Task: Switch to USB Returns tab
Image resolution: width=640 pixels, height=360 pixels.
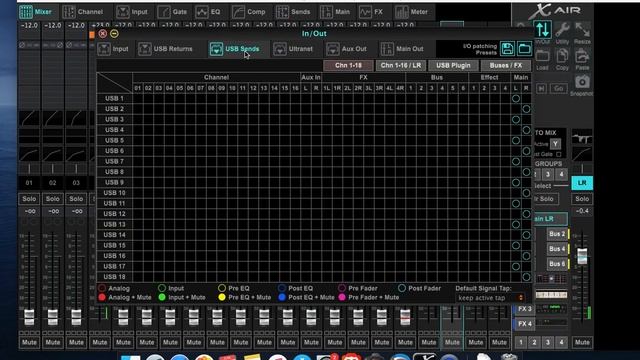Action: tap(165, 49)
